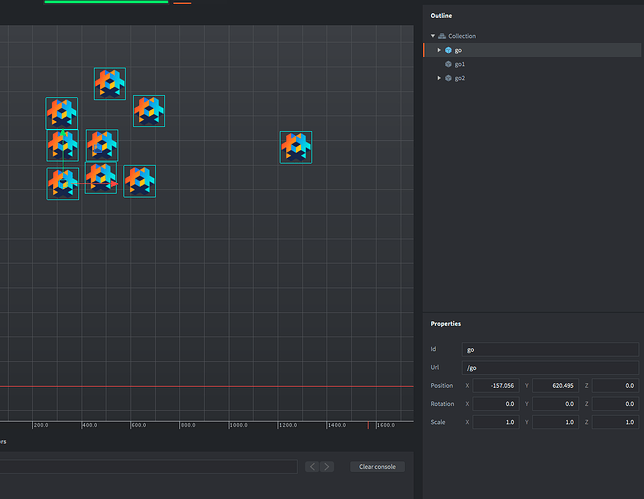Select go2 in the Outline tree

click(x=460, y=78)
